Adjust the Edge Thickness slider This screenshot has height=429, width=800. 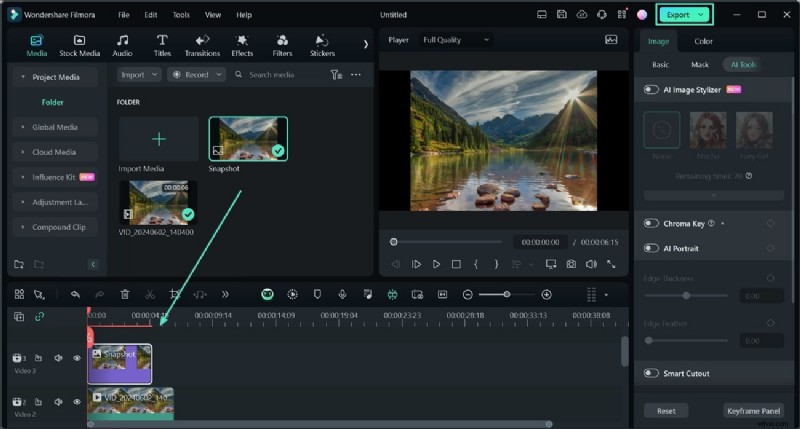tap(686, 295)
